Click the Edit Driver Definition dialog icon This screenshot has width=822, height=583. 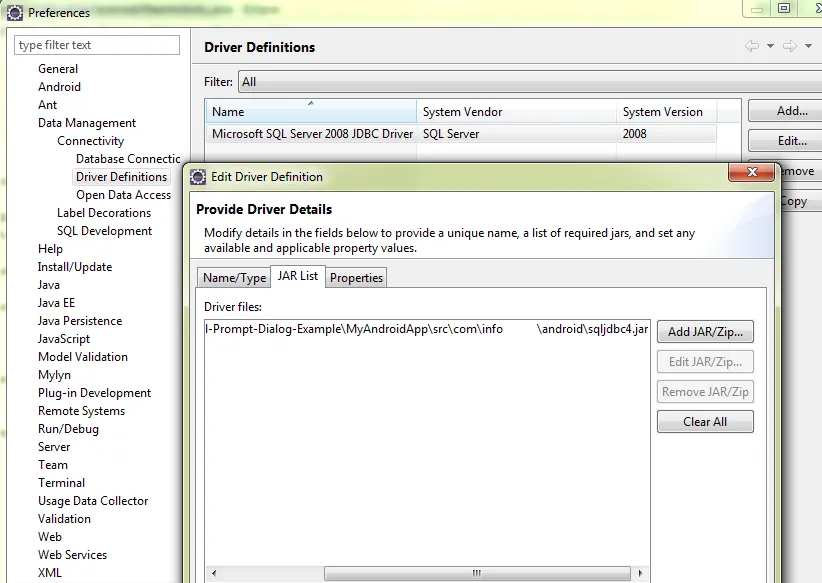tap(199, 177)
